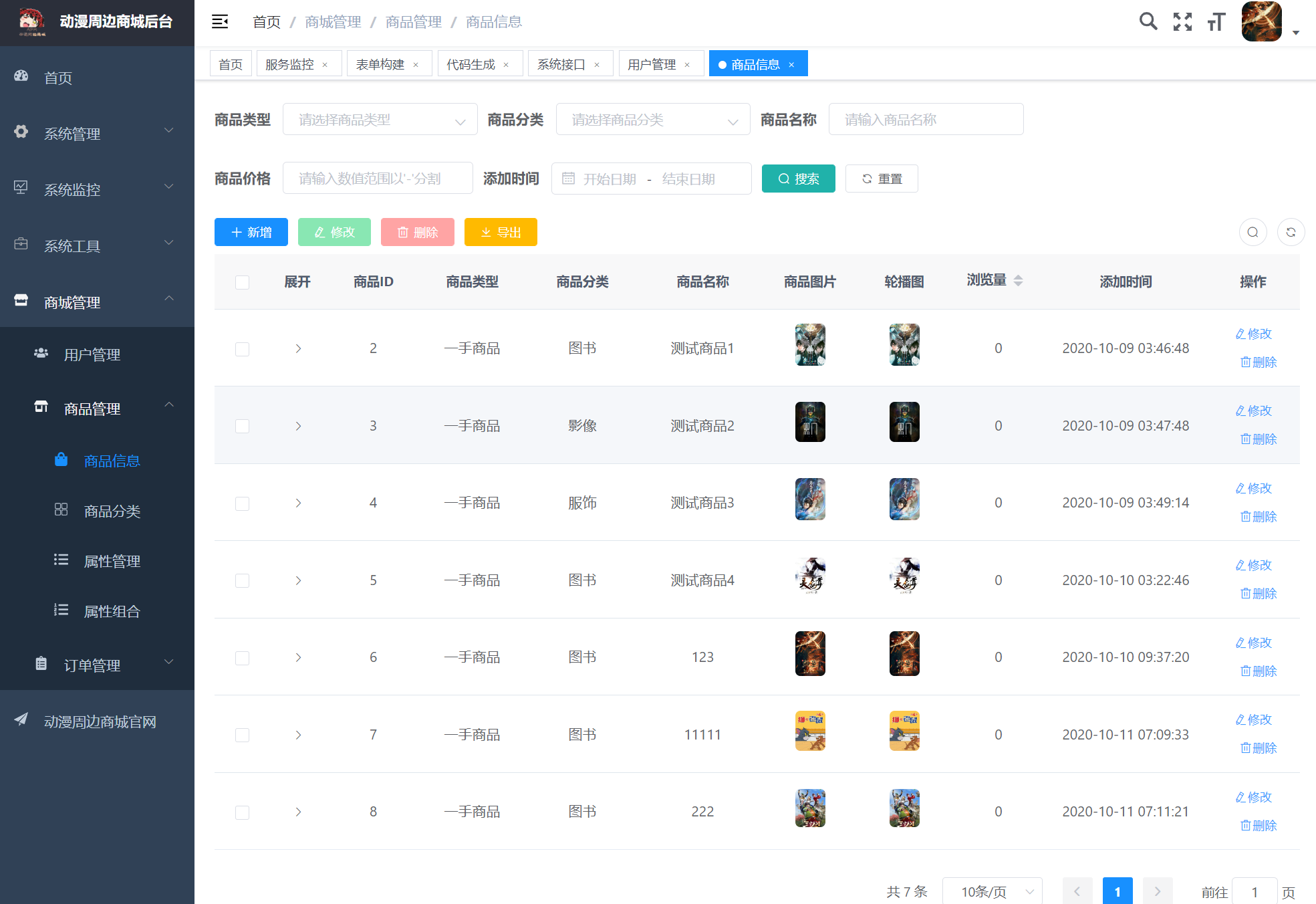
Task: Select checkbox for product ID 6
Action: point(242,658)
